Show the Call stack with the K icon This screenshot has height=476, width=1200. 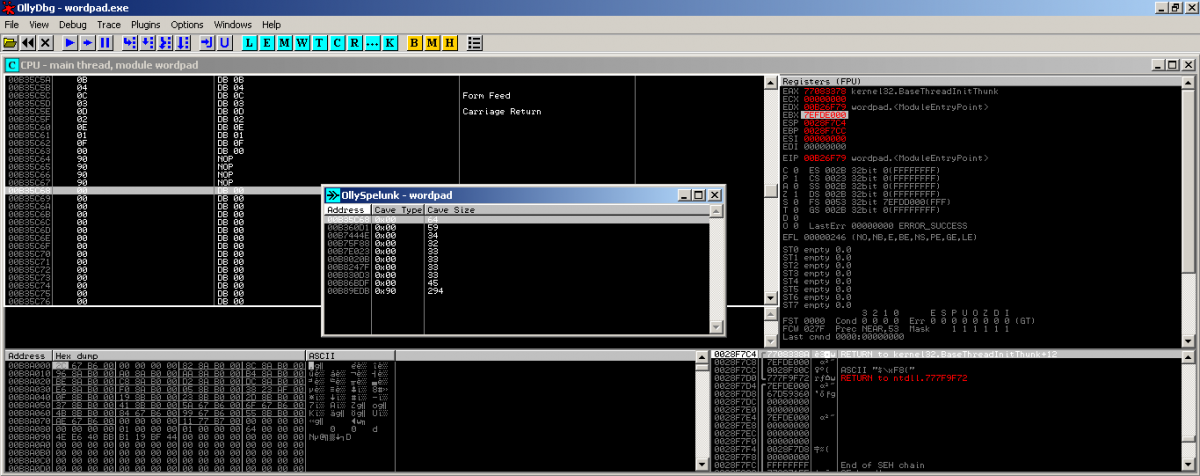click(389, 43)
